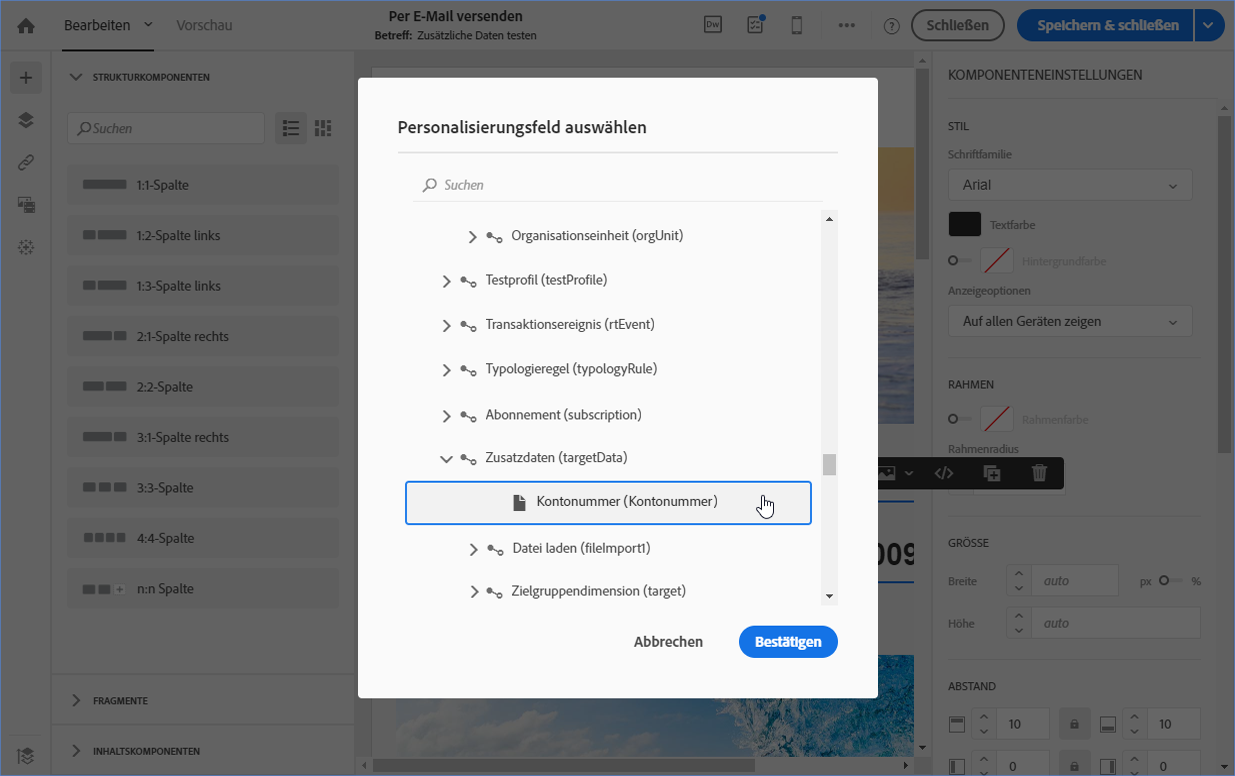The height and width of the screenshot is (776, 1235).
Task: Click the link icon in left sidebar
Action: click(x=26, y=163)
